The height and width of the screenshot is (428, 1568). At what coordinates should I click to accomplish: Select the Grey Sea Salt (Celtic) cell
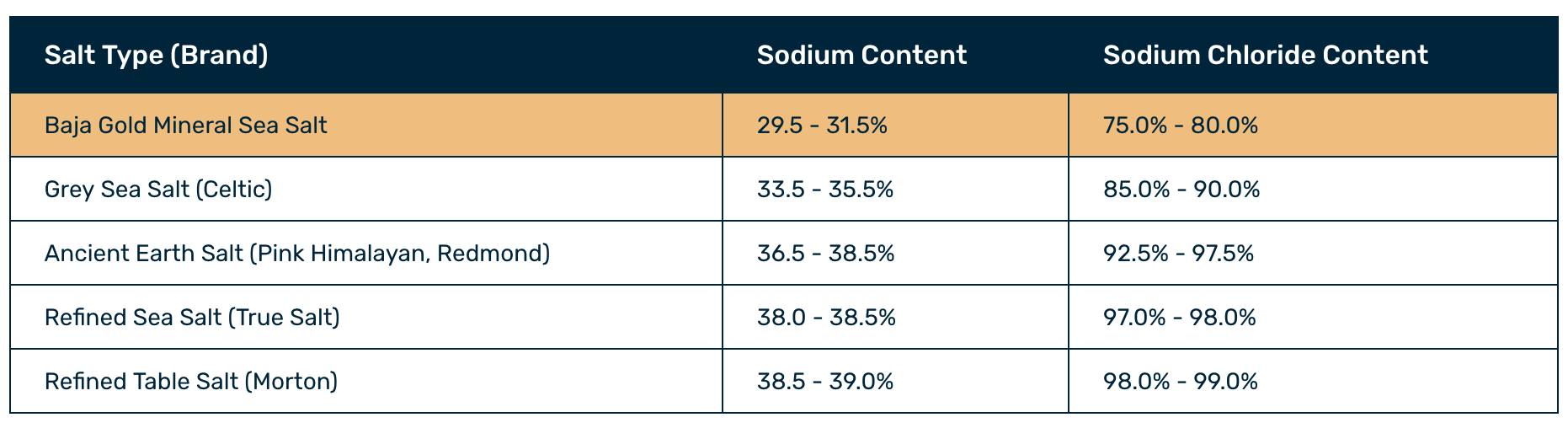click(x=158, y=190)
